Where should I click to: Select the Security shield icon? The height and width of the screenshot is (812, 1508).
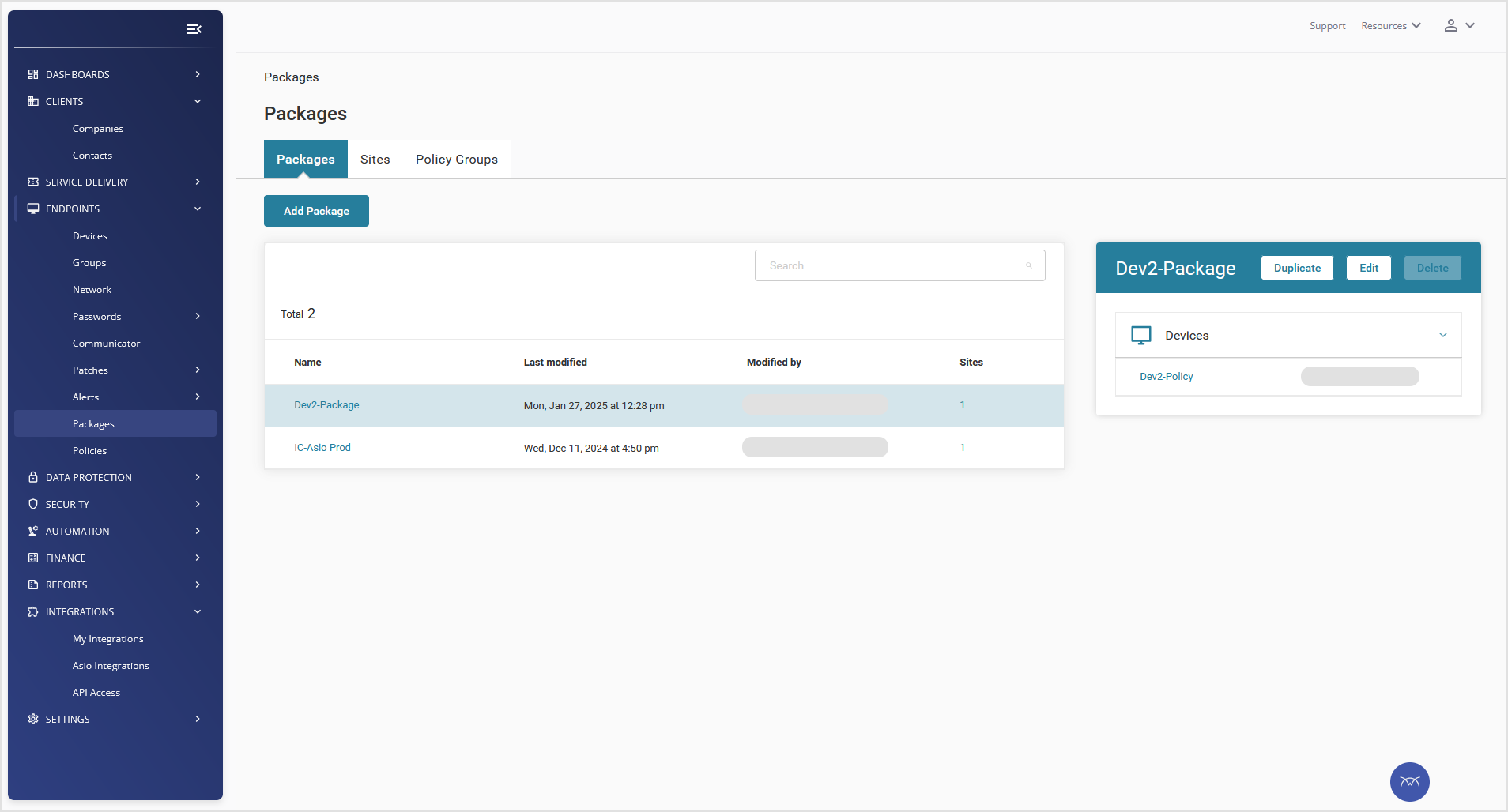(32, 504)
